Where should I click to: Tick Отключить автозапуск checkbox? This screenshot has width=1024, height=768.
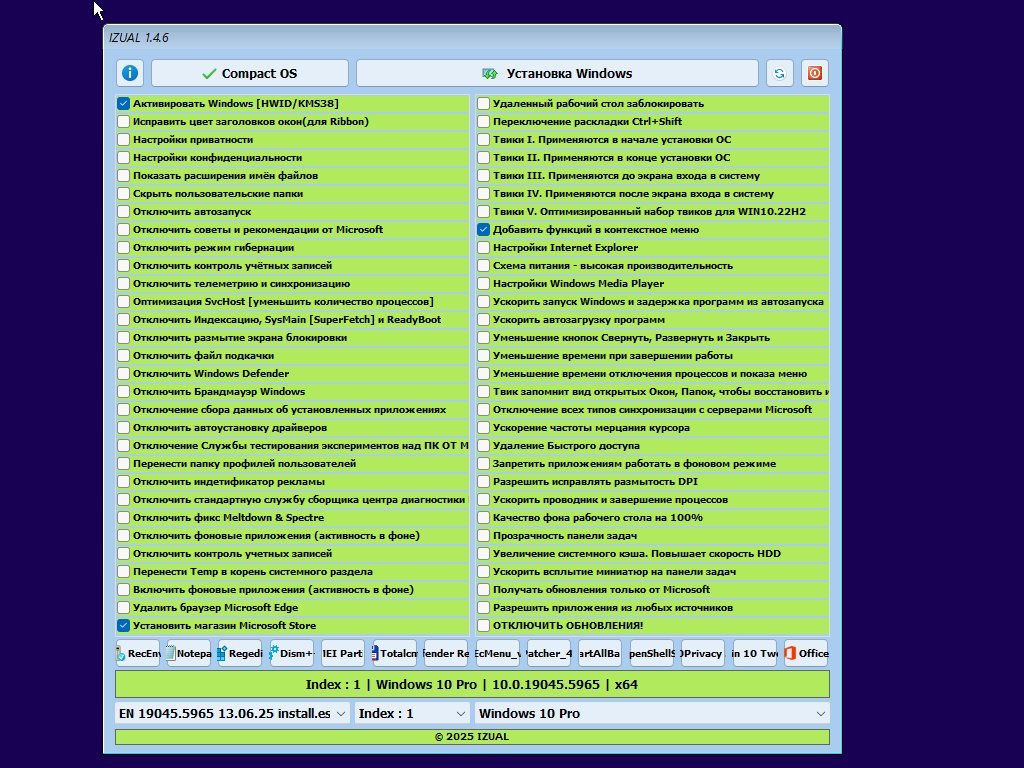point(123,212)
